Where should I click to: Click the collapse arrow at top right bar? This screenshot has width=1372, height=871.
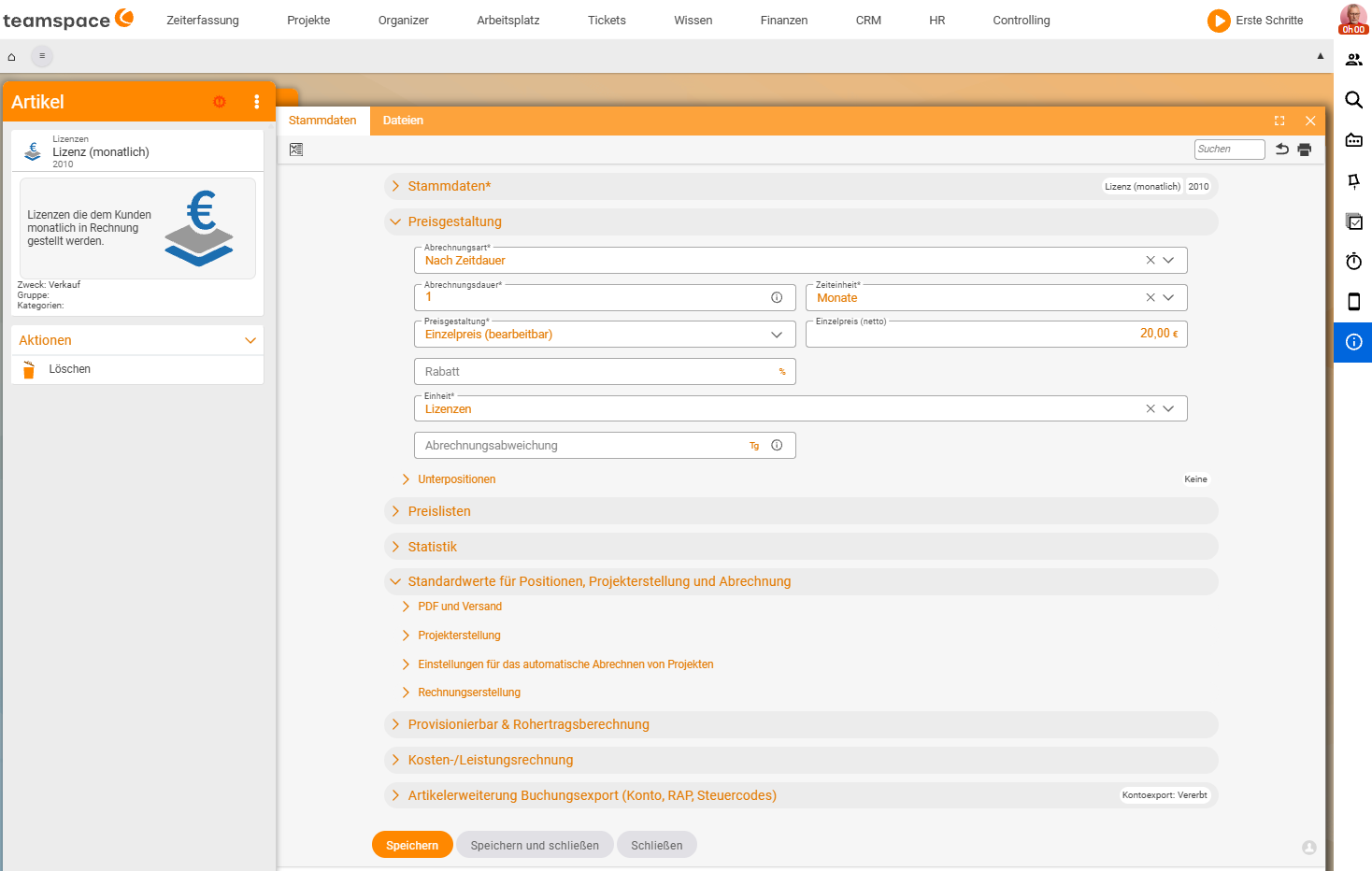coord(1321,56)
